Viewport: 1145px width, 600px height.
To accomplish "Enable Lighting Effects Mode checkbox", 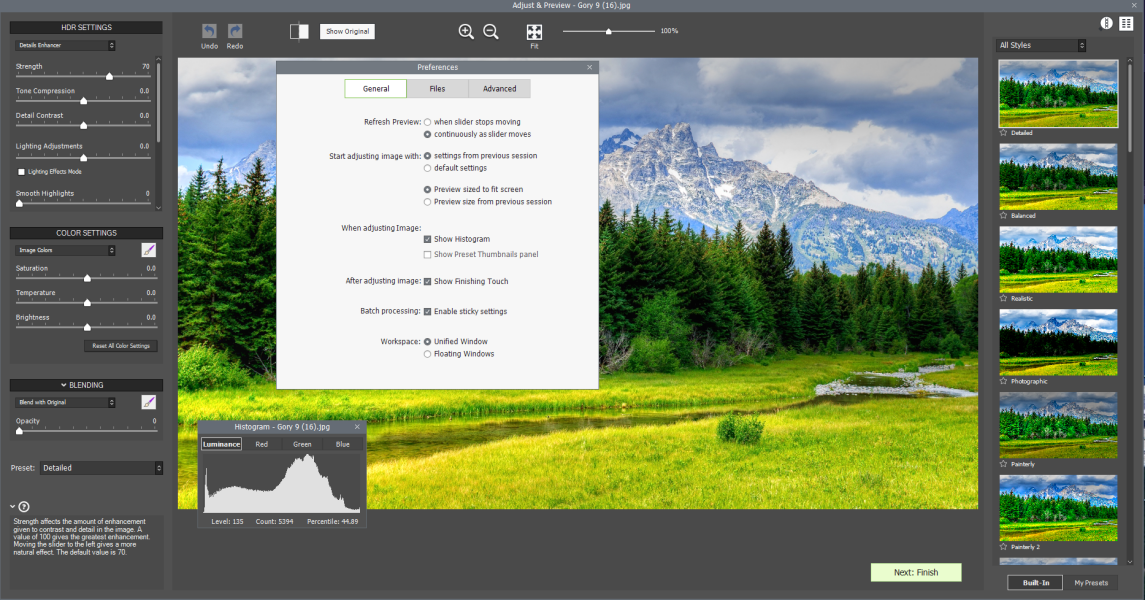I will 21,172.
